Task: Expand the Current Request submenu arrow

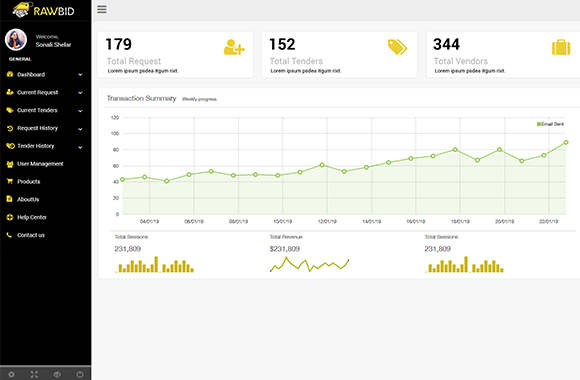Action: pyautogui.click(x=80, y=93)
